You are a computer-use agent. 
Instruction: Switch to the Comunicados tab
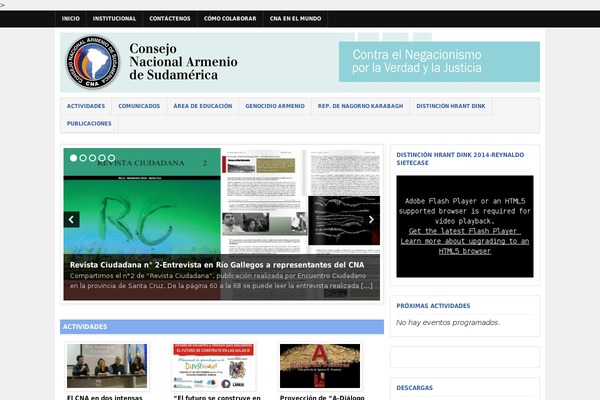(x=139, y=106)
